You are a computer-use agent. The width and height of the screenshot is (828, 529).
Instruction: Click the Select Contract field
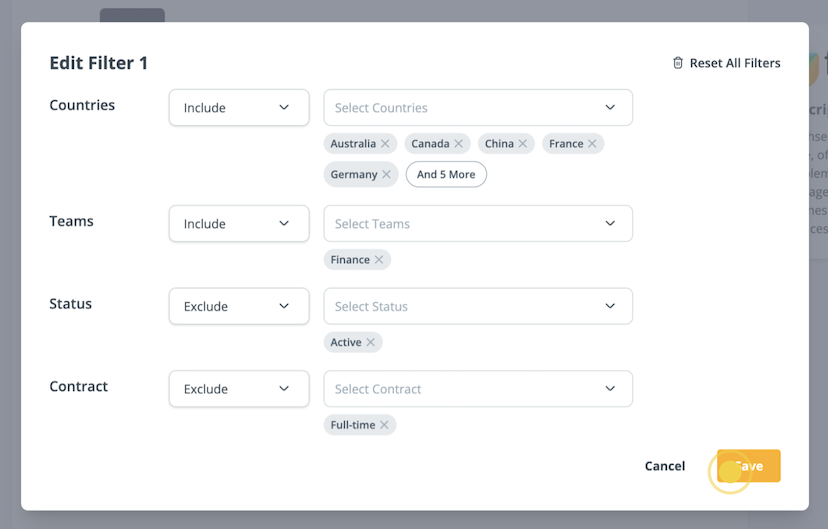(477, 389)
